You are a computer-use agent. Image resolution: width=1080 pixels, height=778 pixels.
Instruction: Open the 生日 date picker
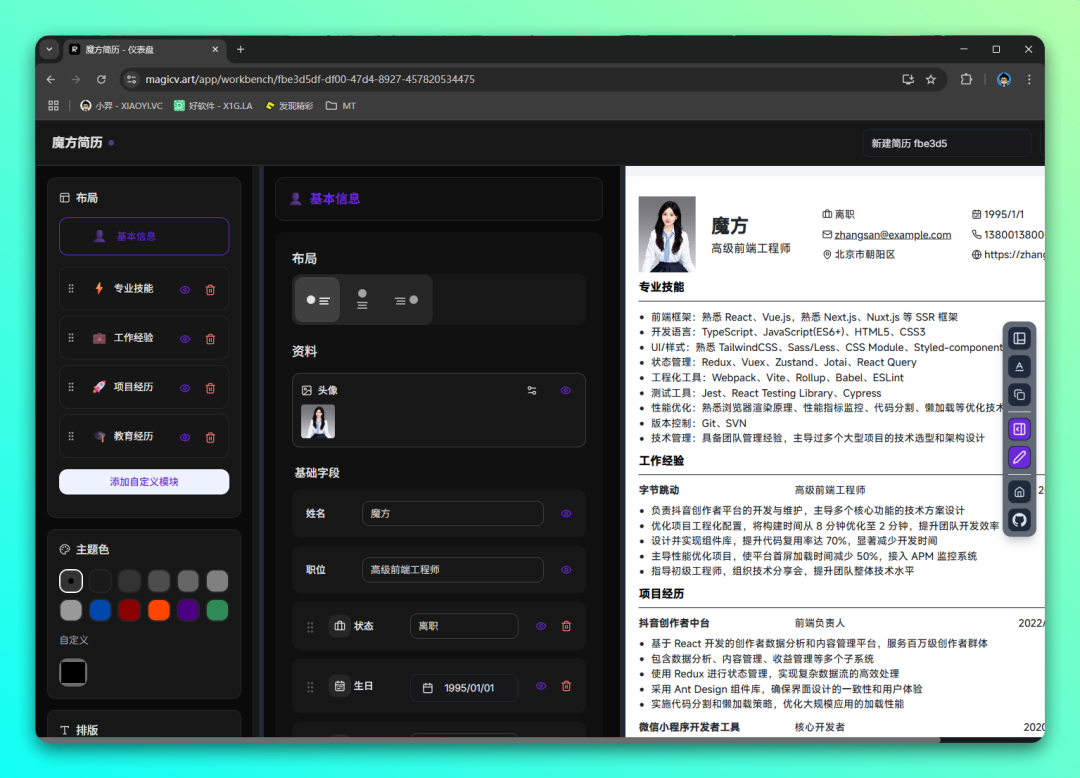point(464,688)
